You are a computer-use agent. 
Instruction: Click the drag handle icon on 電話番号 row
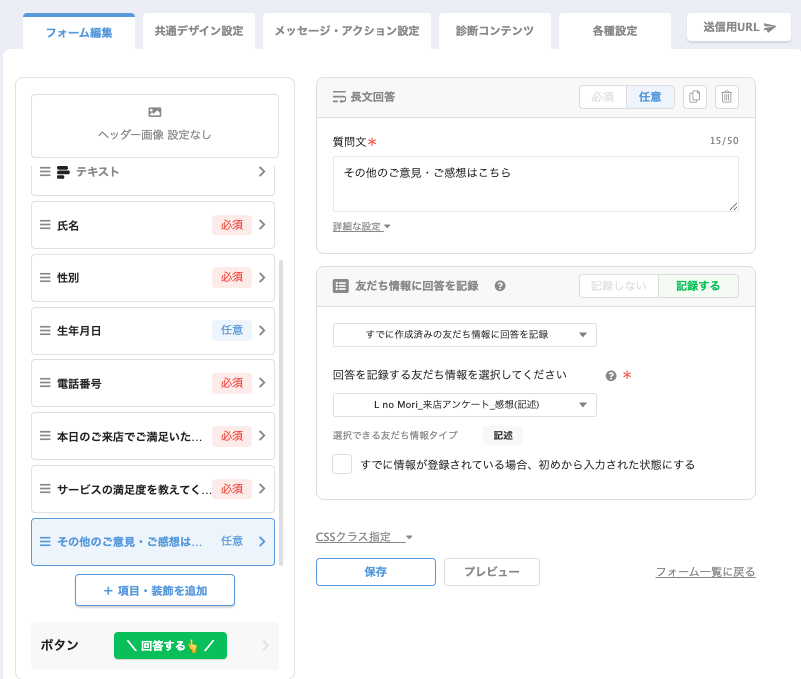(45, 383)
